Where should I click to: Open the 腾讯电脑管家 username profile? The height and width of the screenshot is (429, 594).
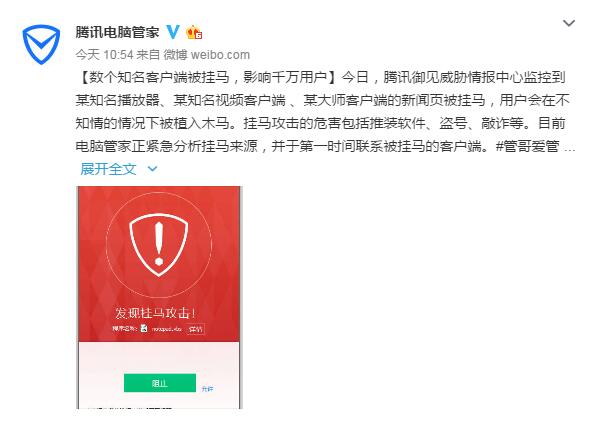click(x=117, y=32)
